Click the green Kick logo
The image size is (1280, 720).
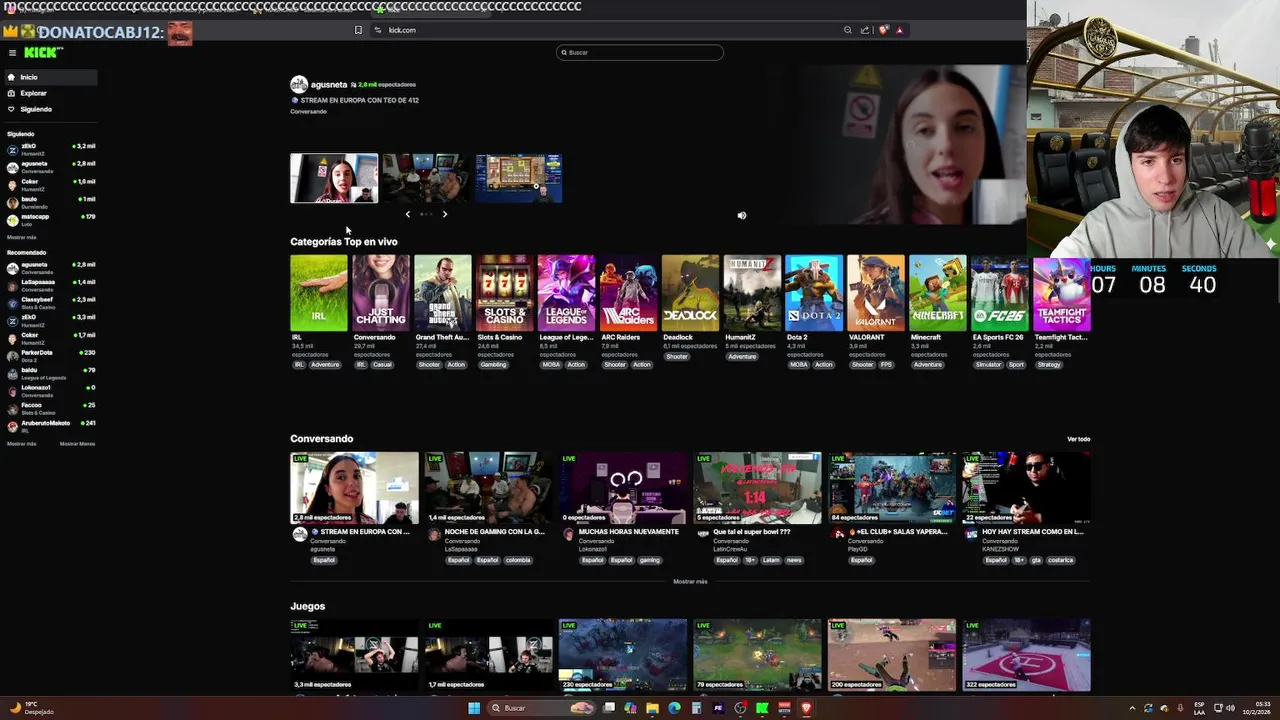pyautogui.click(x=42, y=52)
